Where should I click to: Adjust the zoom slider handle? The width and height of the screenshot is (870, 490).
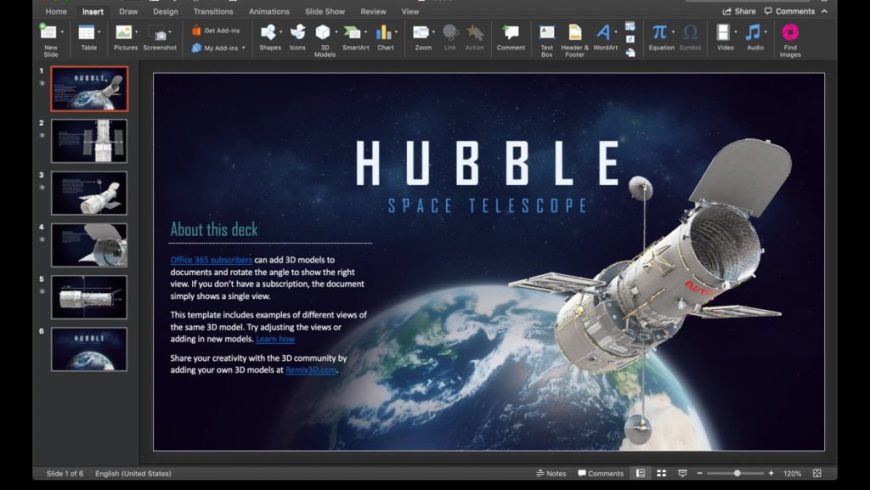click(737, 473)
